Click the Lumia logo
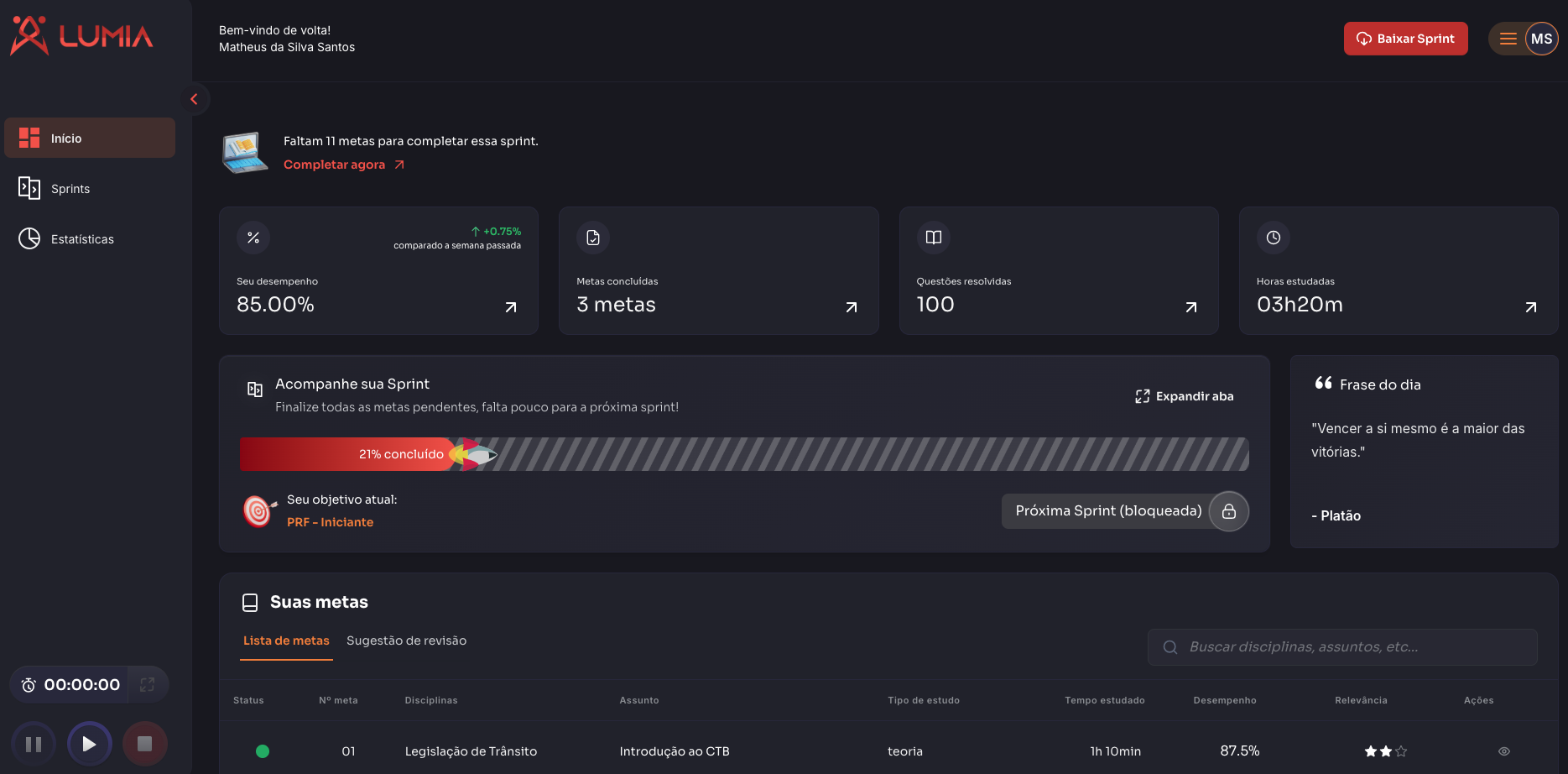This screenshot has width=1568, height=774. click(81, 36)
